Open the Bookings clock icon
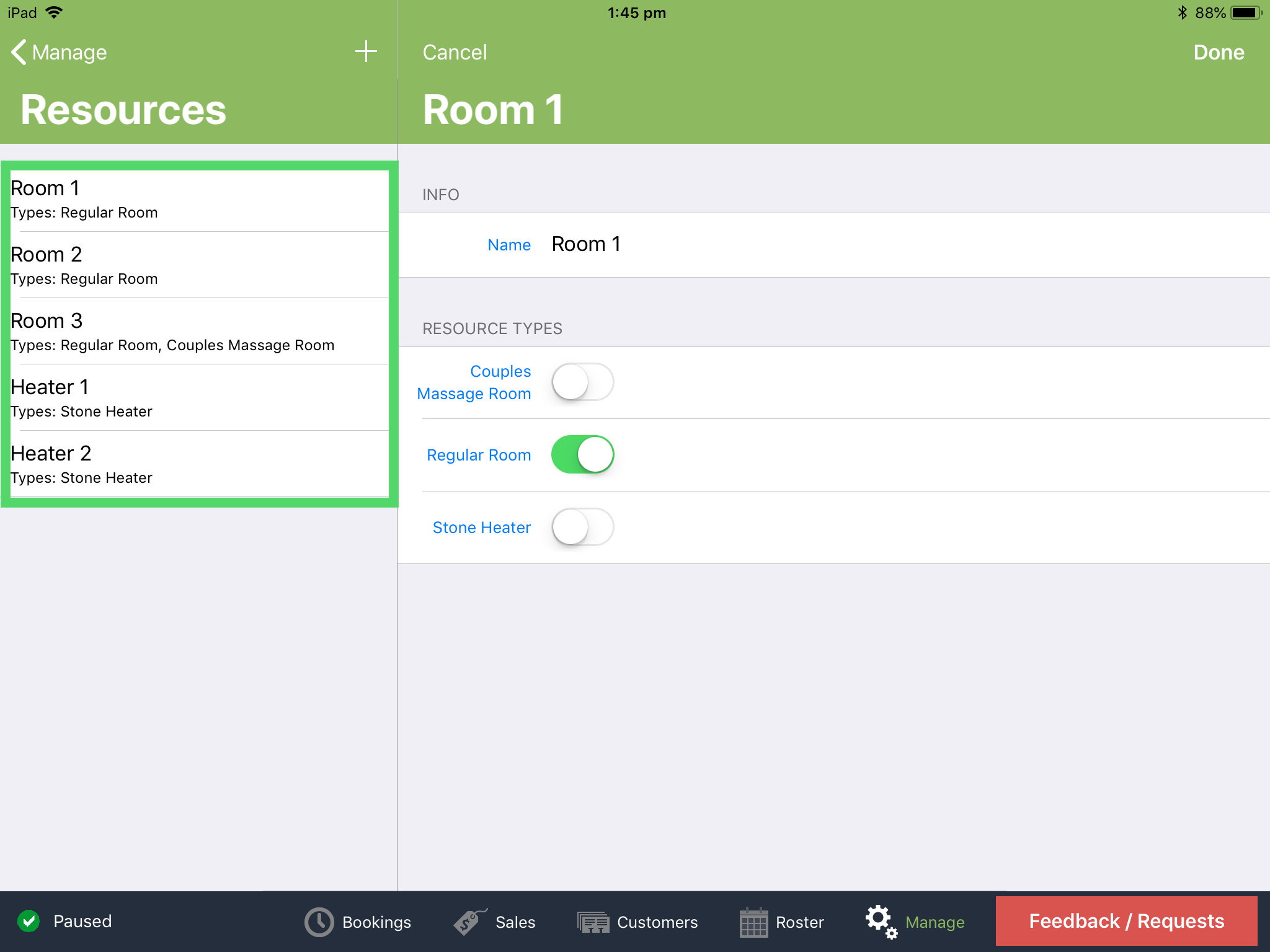The width and height of the screenshot is (1270, 952). [x=318, y=922]
